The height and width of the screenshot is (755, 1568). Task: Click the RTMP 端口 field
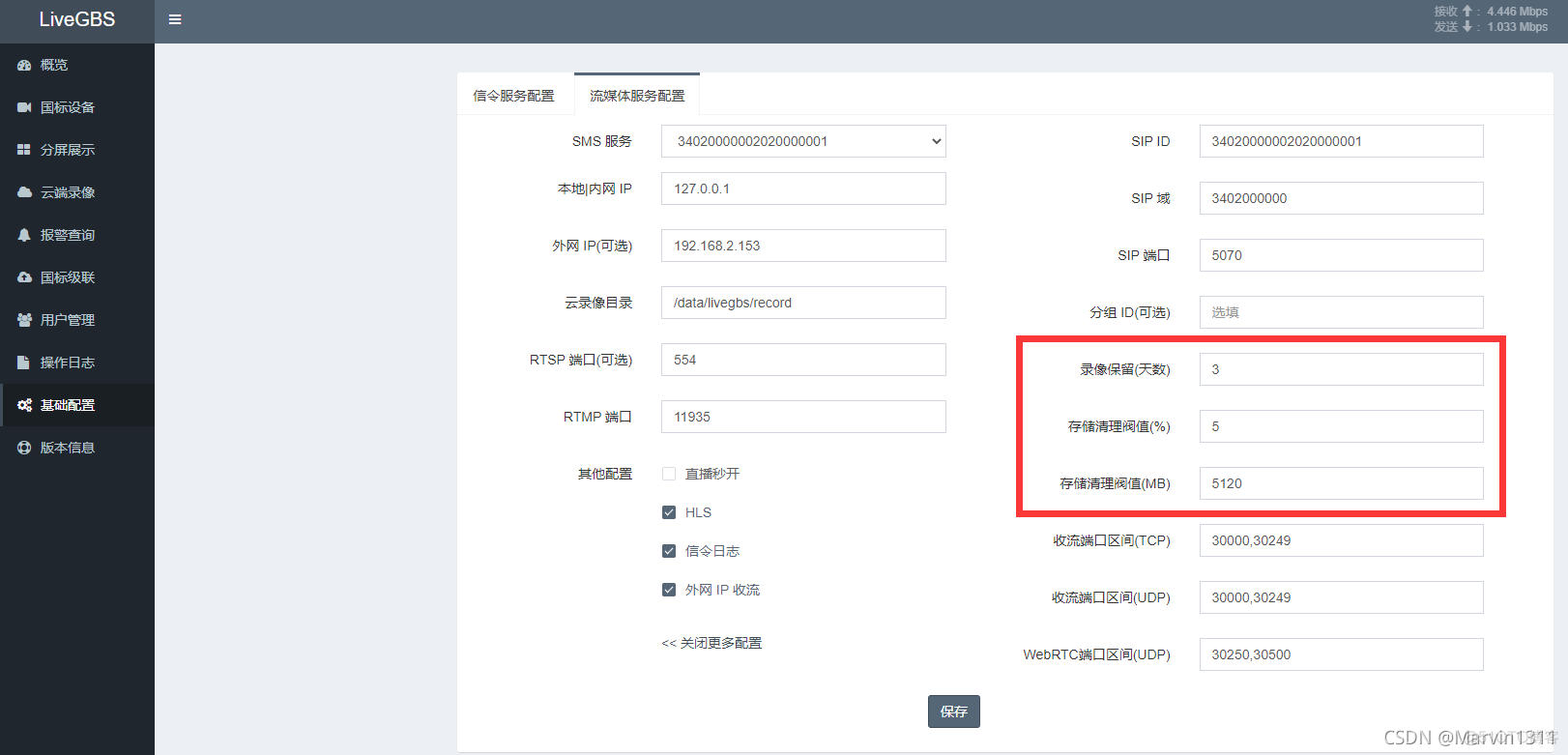coord(803,417)
